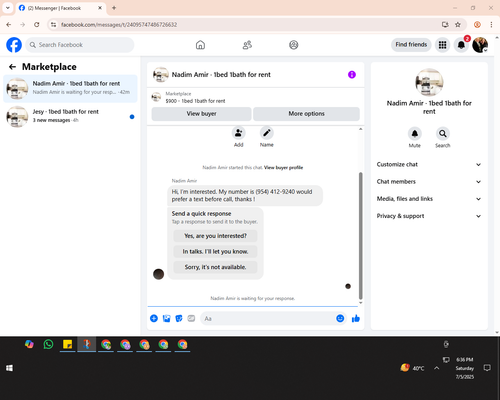
Task: Show hidden system tray icons chevron
Action: pyautogui.click(x=437, y=368)
